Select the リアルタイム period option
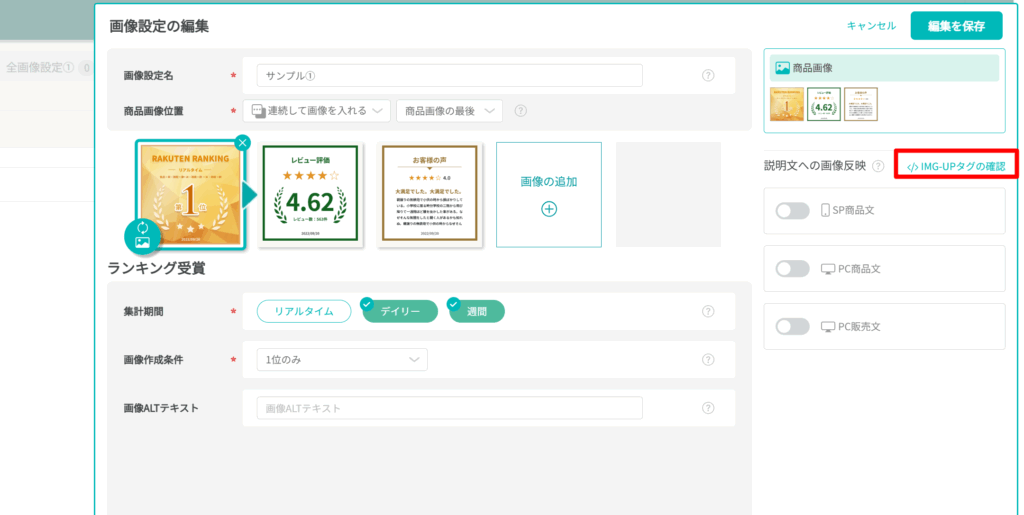1024x515 pixels. [x=304, y=312]
